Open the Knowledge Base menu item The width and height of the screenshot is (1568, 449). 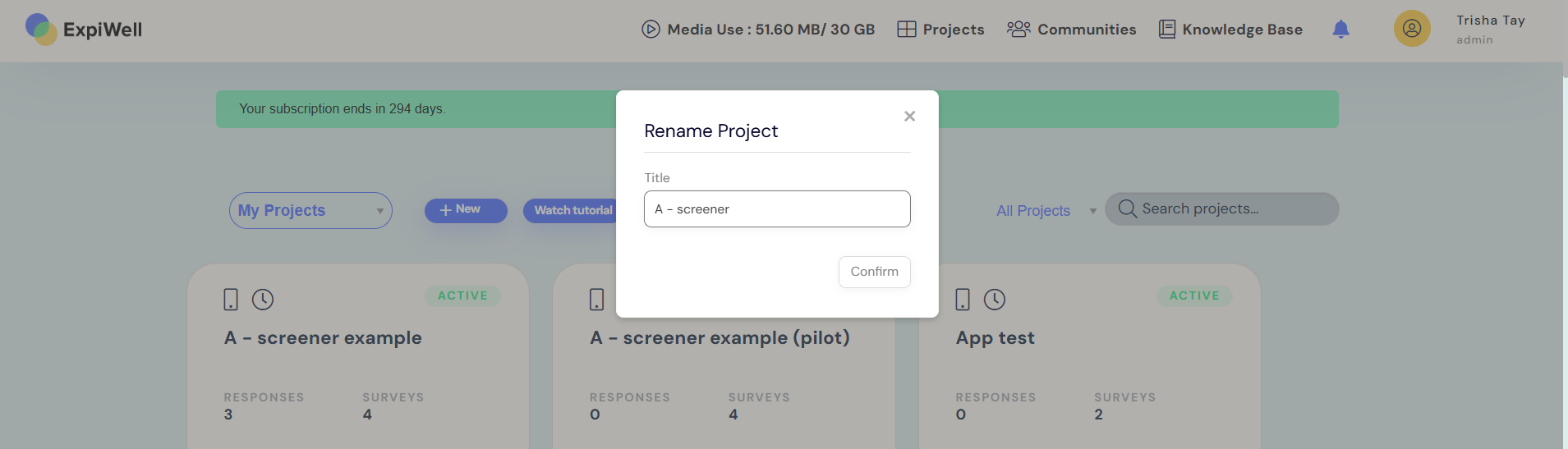[1230, 30]
